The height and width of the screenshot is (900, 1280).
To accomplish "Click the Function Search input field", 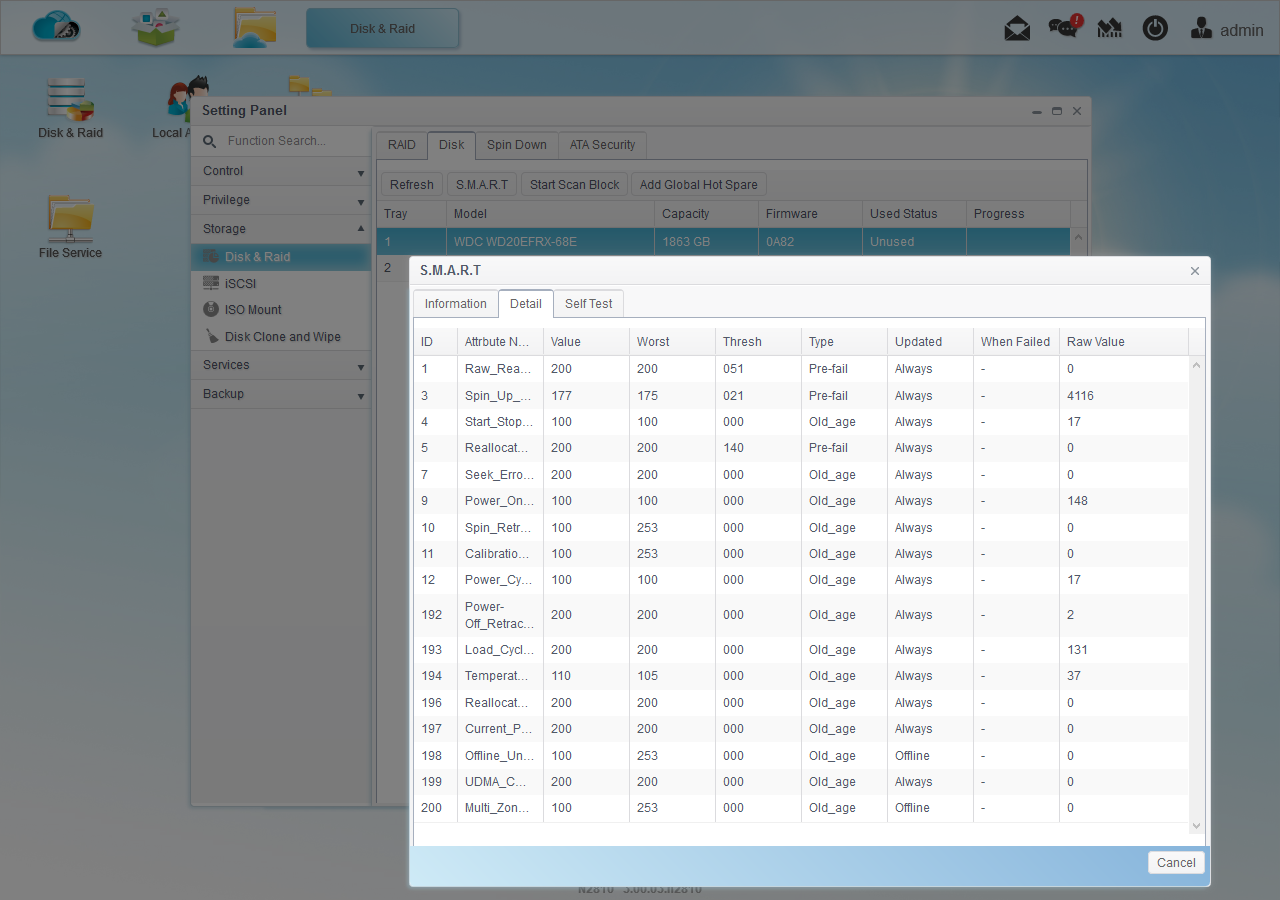I will [x=294, y=141].
